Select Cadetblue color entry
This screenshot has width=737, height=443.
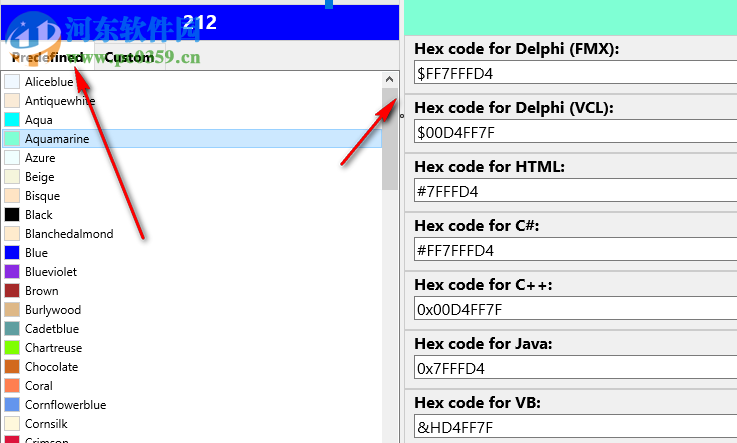point(192,329)
